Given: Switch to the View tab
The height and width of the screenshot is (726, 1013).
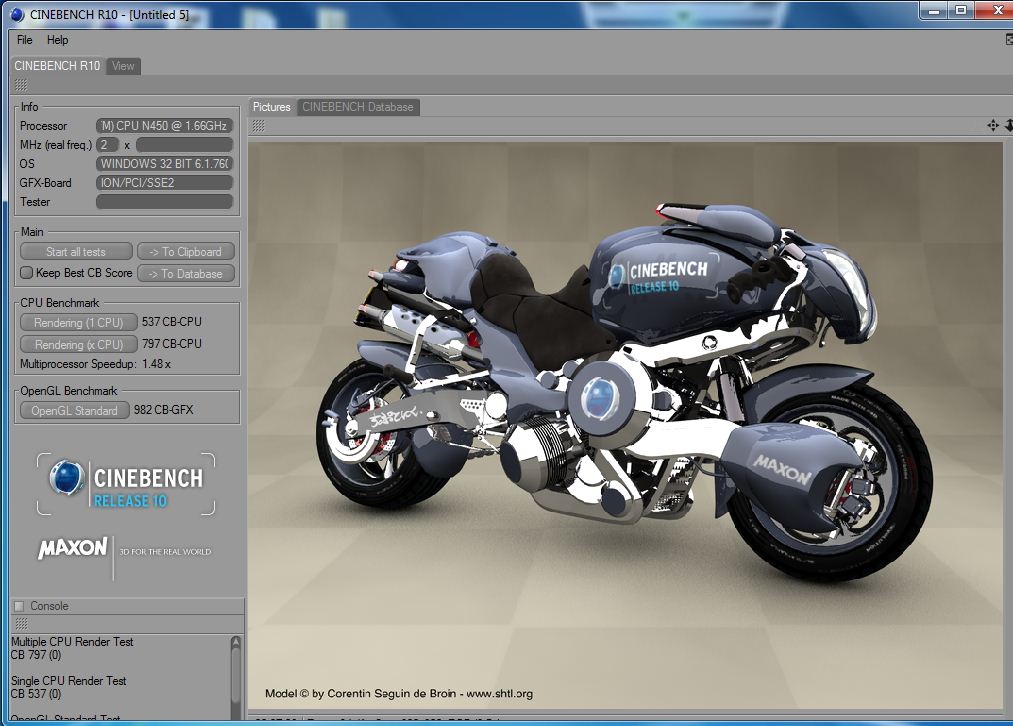Looking at the screenshot, I should pyautogui.click(x=123, y=66).
